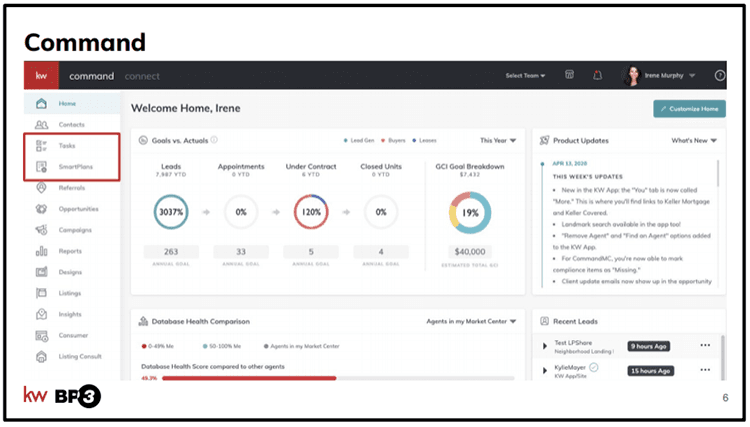
Task: Open the This Year period dropdown
Action: click(x=498, y=140)
